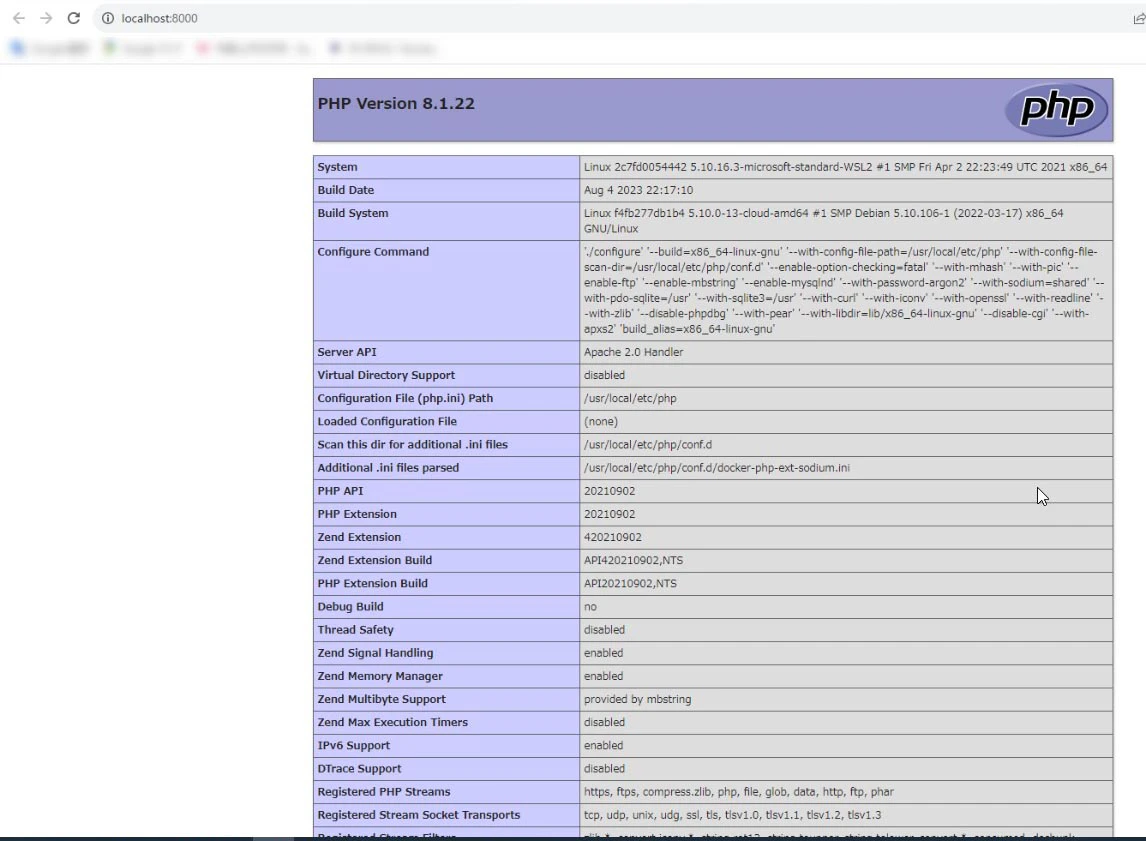The width and height of the screenshot is (1146, 841).
Task: Click the Loaded Configuration File label
Action: [387, 422]
